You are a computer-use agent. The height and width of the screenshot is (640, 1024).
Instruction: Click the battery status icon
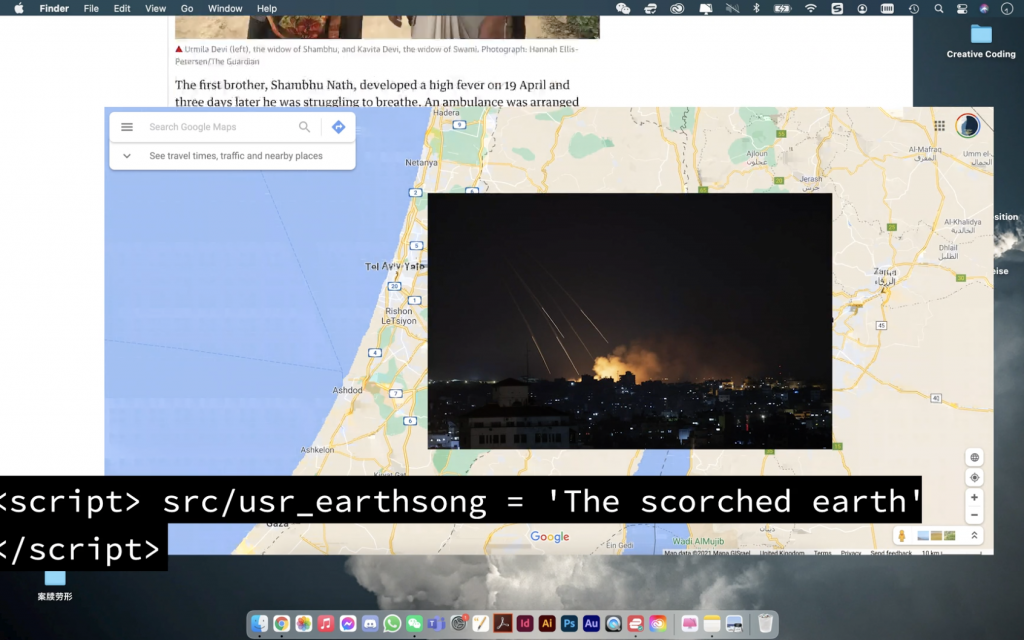[782, 8]
